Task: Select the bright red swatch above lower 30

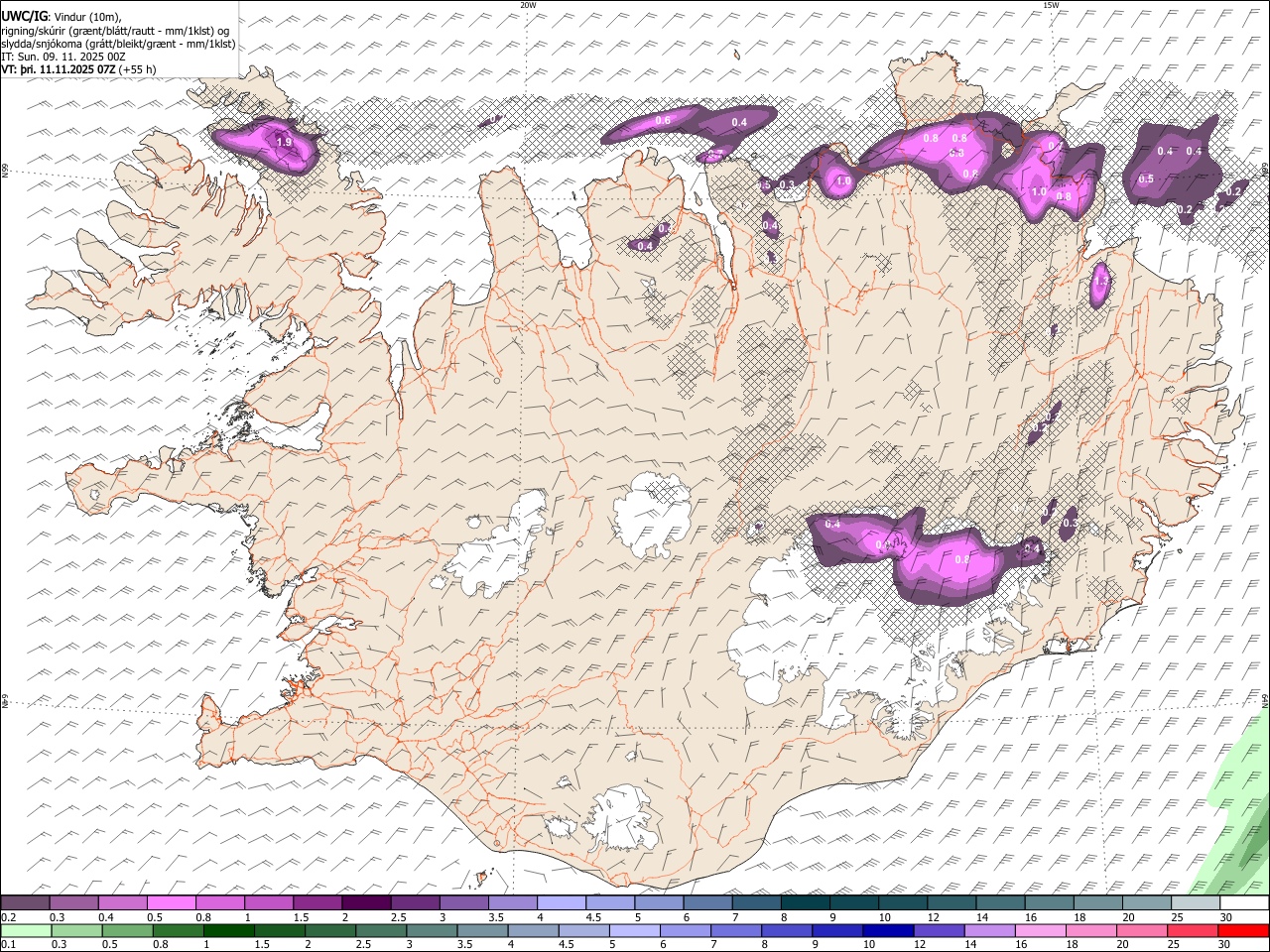Action: click(x=1243, y=930)
